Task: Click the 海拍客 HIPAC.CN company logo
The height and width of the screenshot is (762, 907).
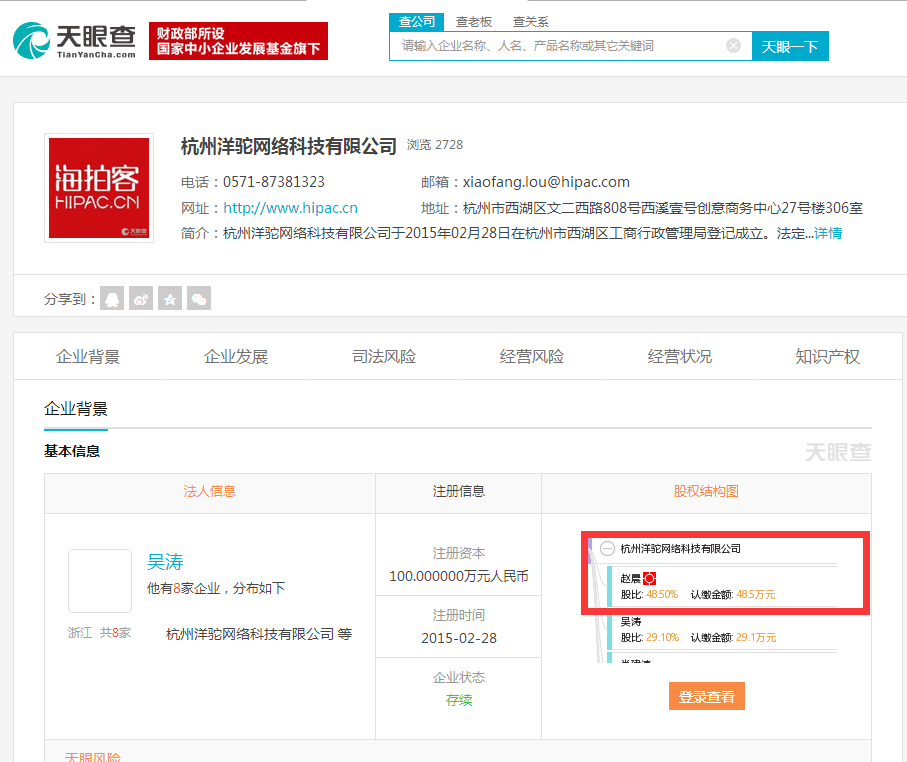Action: [x=99, y=188]
